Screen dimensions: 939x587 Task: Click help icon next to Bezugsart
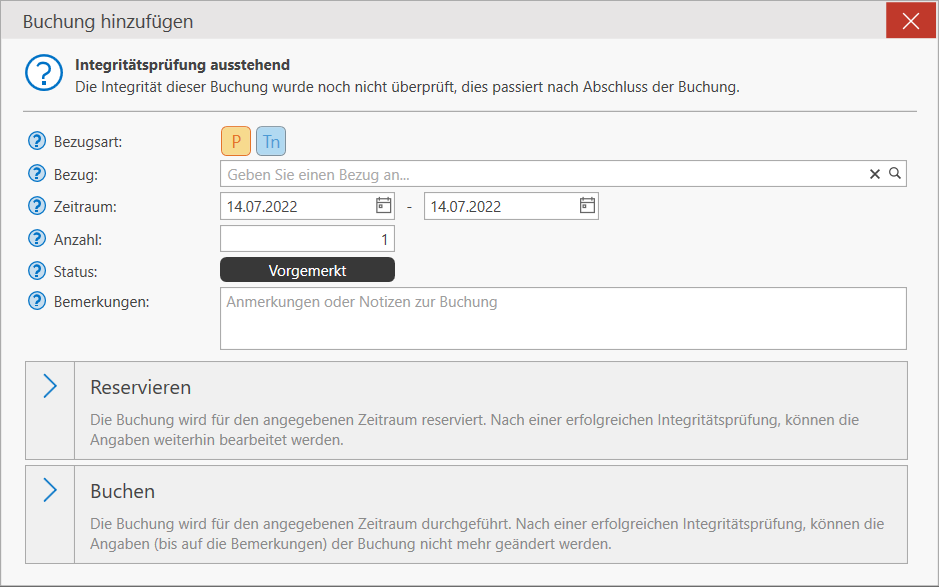pos(37,141)
